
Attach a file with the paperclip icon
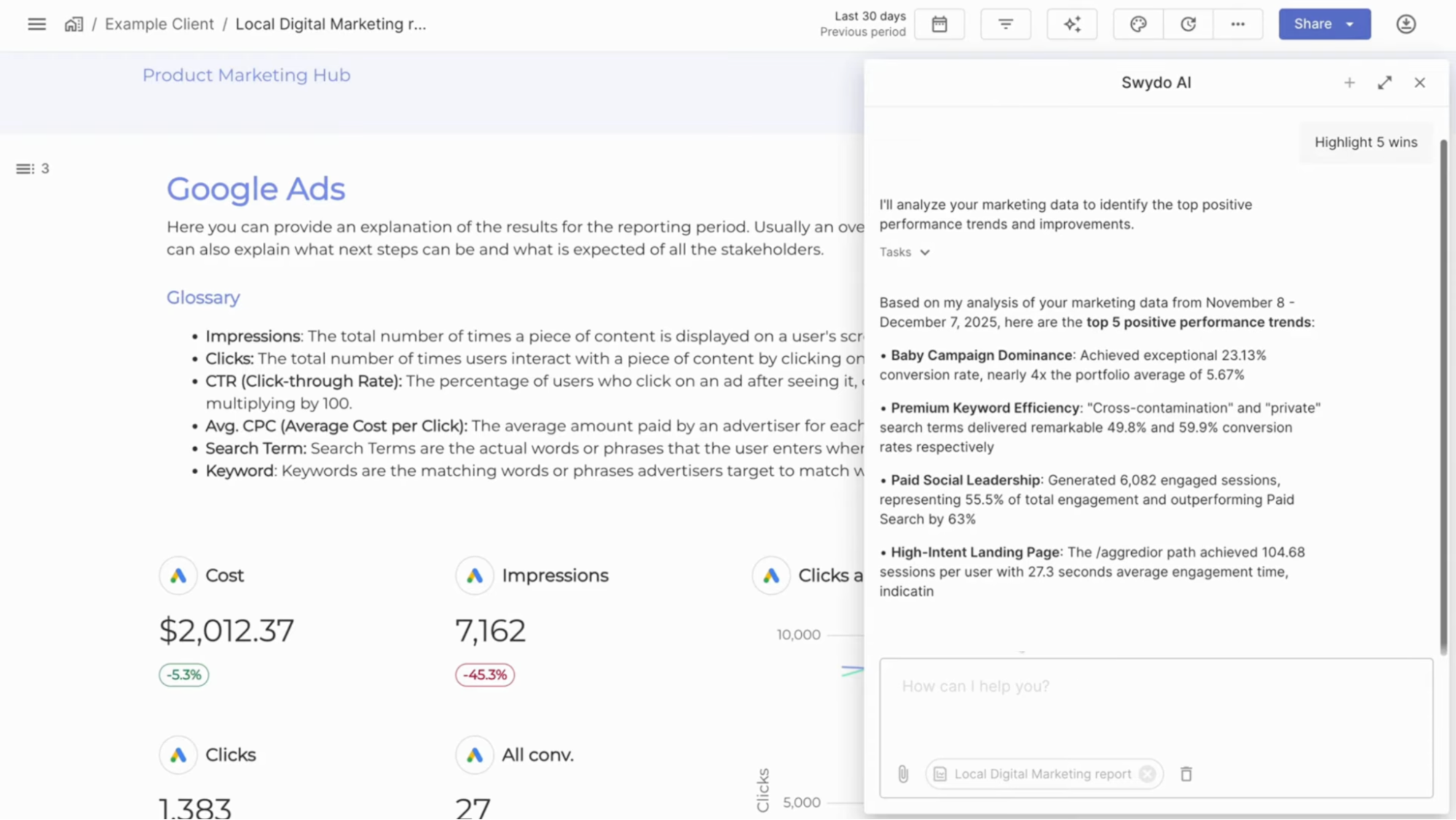tap(902, 774)
